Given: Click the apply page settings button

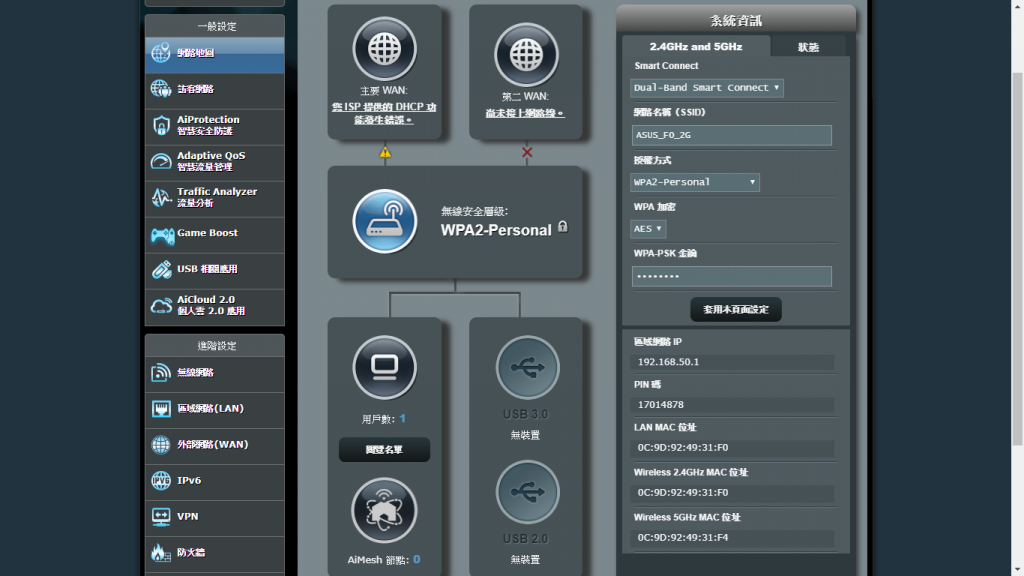Looking at the screenshot, I should [x=735, y=310].
